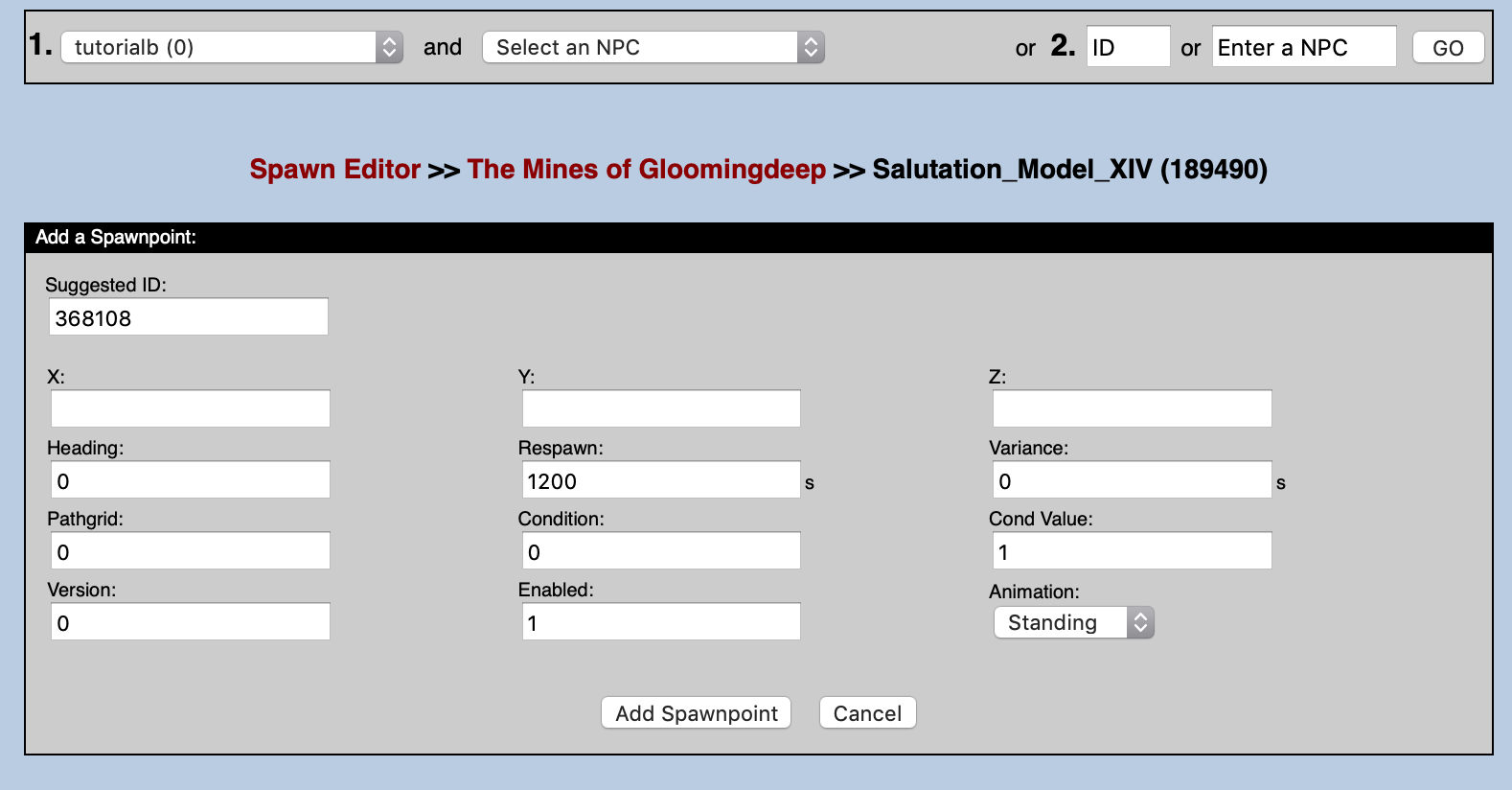Click the Condition input field
Image resolution: width=1512 pixels, height=790 pixels.
[x=661, y=551]
